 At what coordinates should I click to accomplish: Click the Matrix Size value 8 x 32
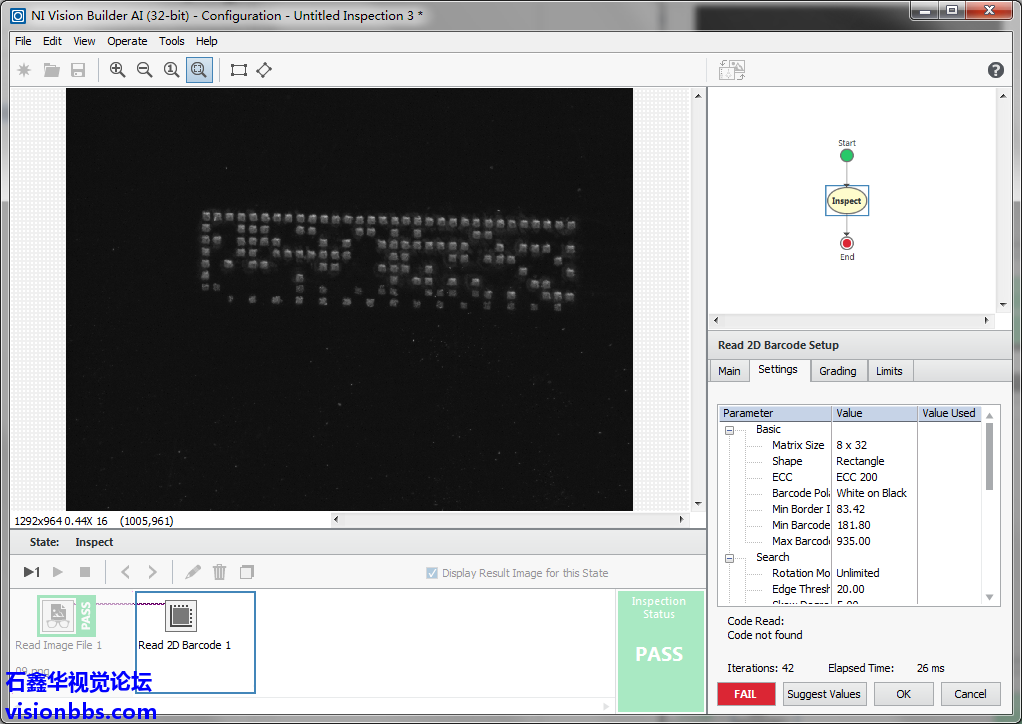click(x=852, y=445)
